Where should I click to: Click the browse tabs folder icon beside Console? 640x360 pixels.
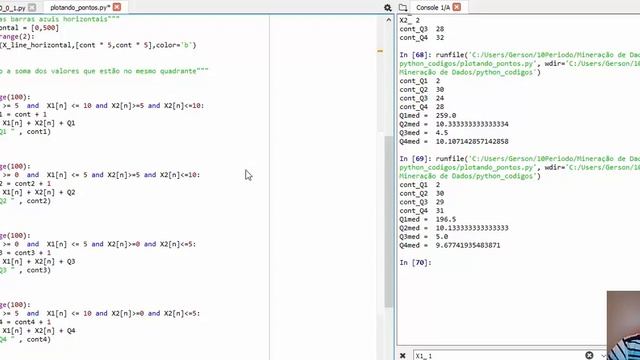(x=403, y=7)
